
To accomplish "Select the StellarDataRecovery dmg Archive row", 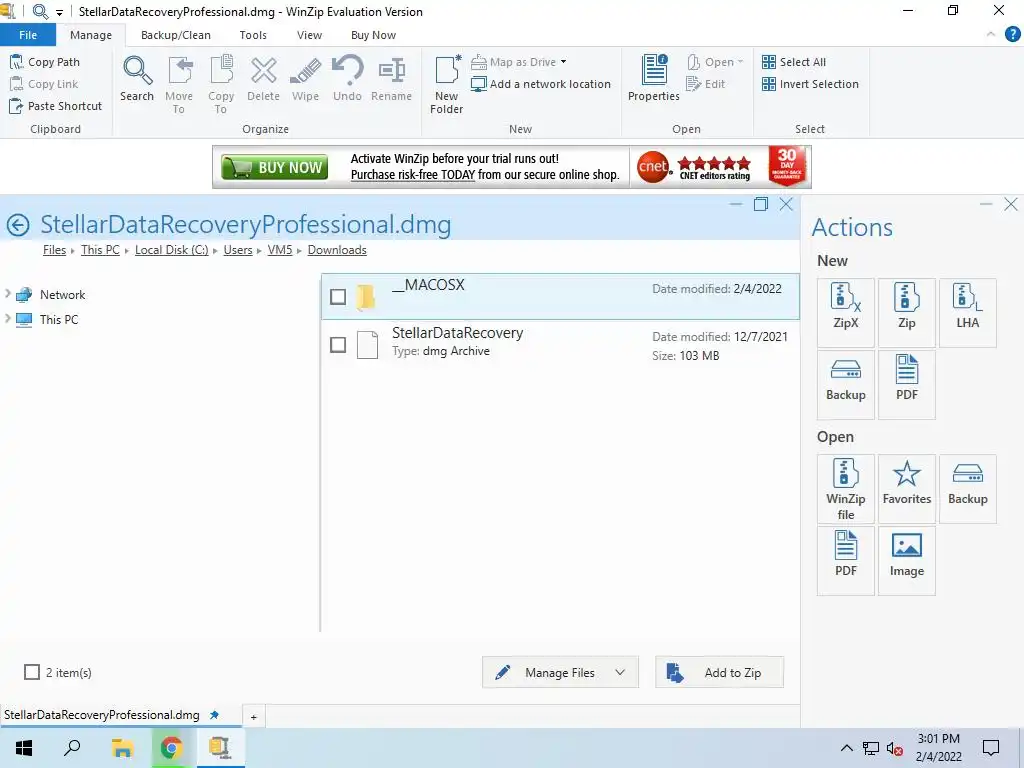I will pyautogui.click(x=560, y=344).
